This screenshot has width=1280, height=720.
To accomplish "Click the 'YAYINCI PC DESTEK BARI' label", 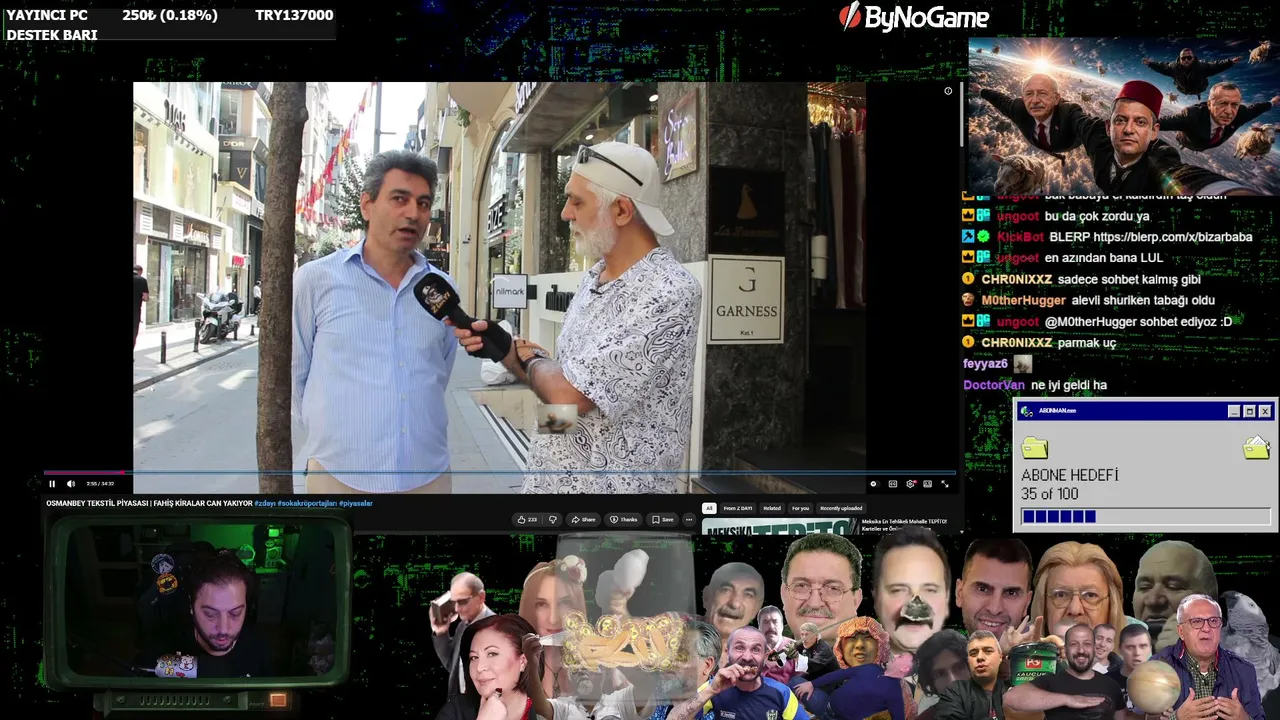I will (52, 25).
